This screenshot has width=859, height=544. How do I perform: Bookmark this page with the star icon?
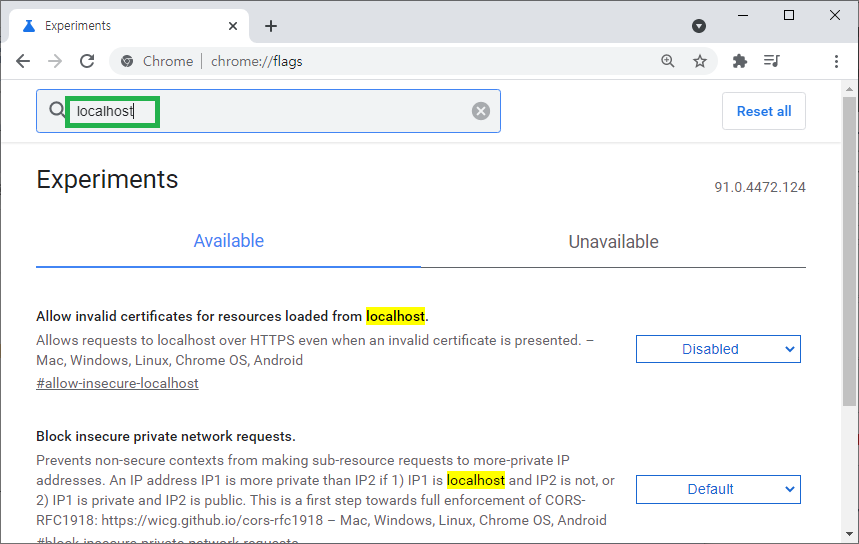(x=700, y=61)
